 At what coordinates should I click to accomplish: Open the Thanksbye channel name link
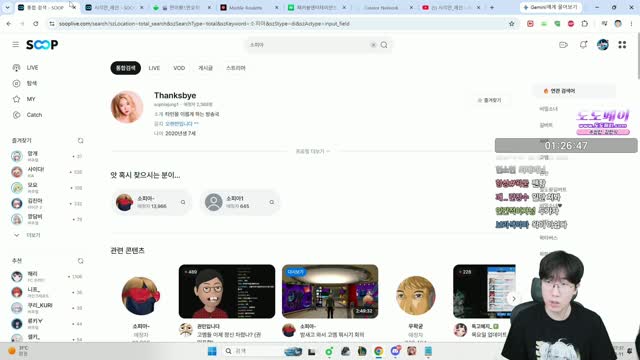[175, 95]
